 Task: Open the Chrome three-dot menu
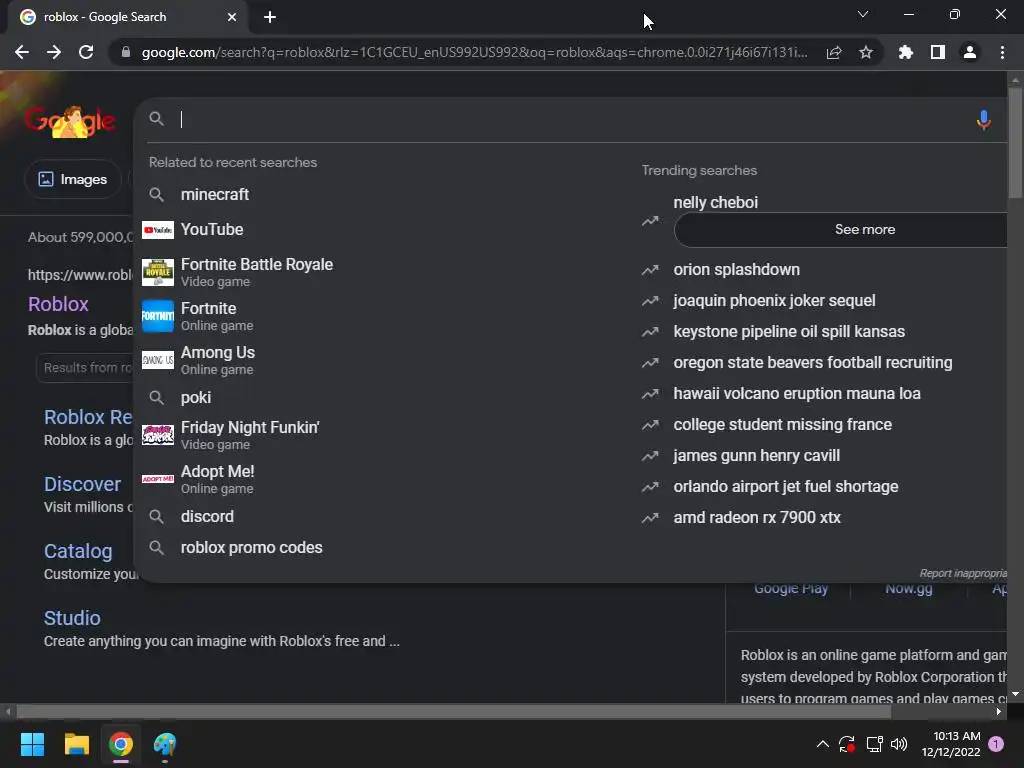1002,52
